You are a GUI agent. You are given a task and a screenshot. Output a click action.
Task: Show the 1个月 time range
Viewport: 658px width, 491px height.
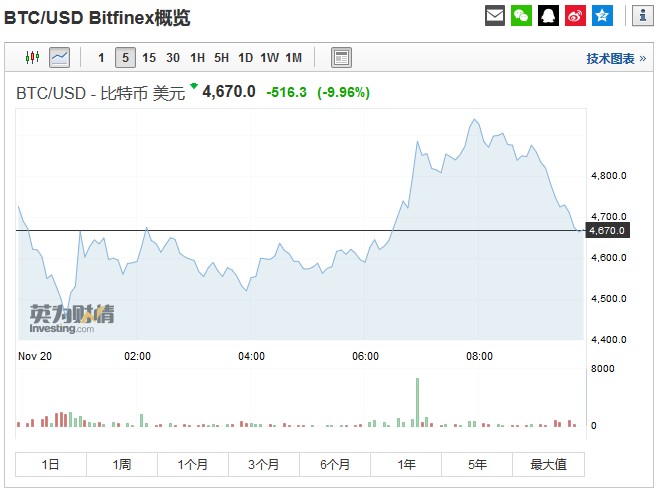coord(193,464)
